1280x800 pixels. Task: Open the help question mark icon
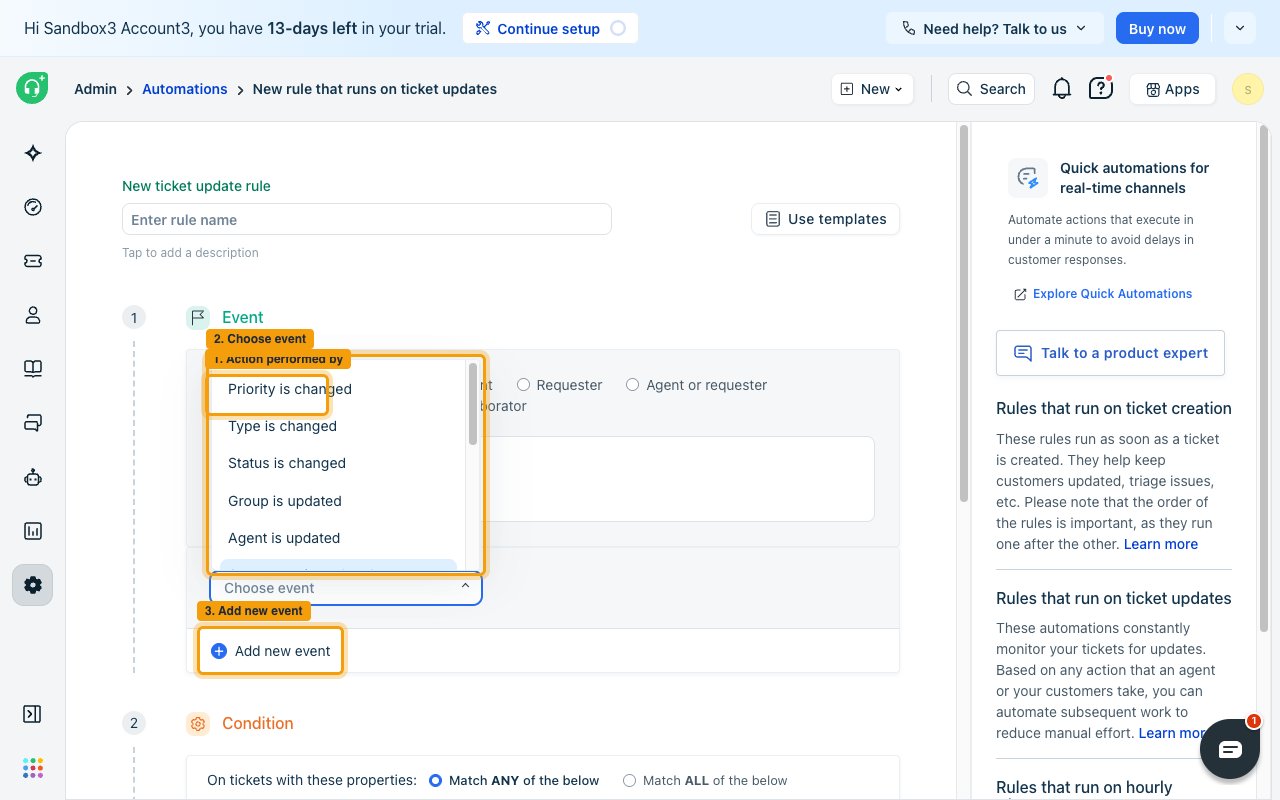click(1100, 88)
